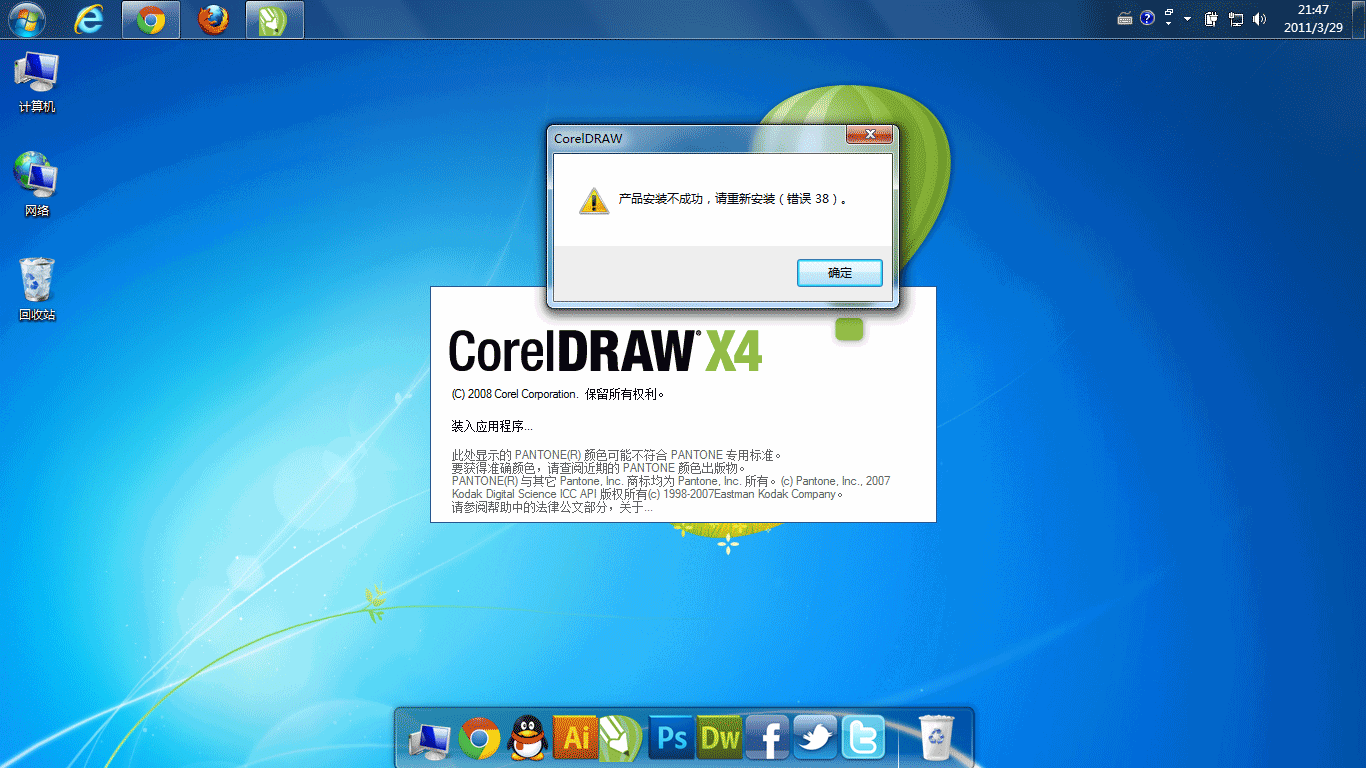Click the '装入应用程序...' splash text
Viewport: 1366px width, 768px height.
[x=491, y=426]
